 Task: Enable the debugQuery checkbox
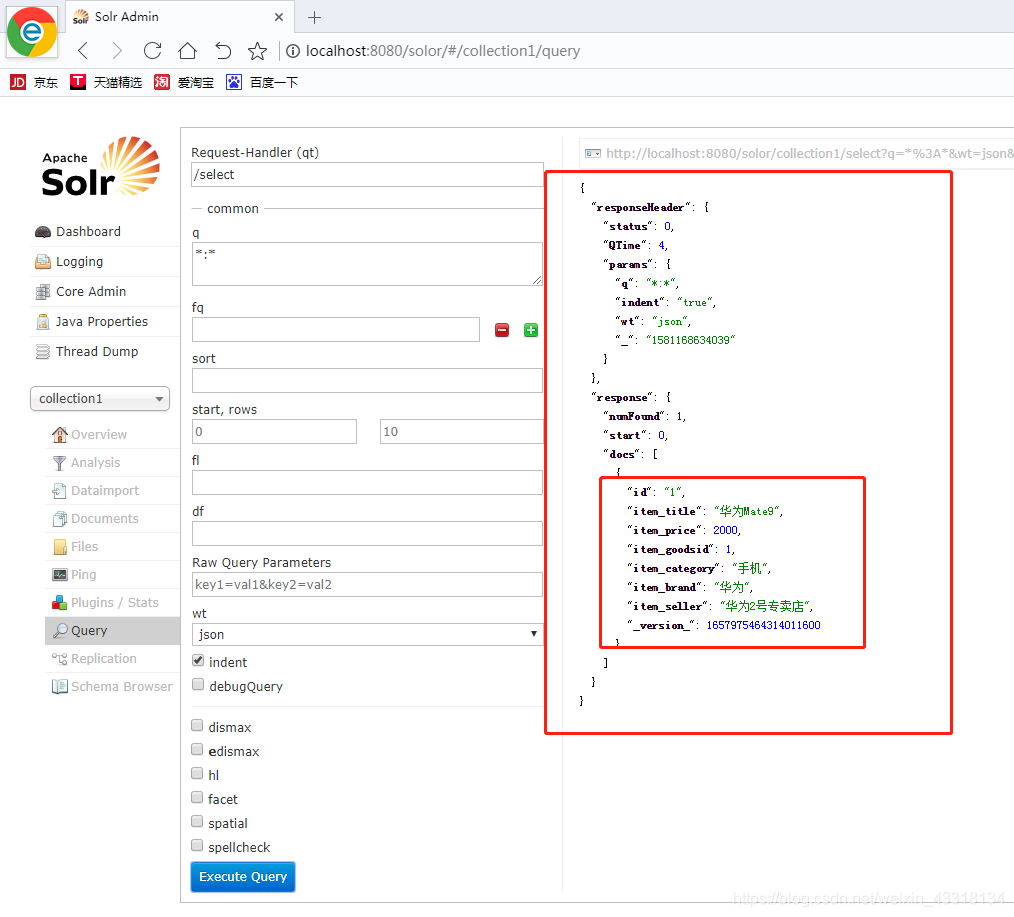[197, 682]
